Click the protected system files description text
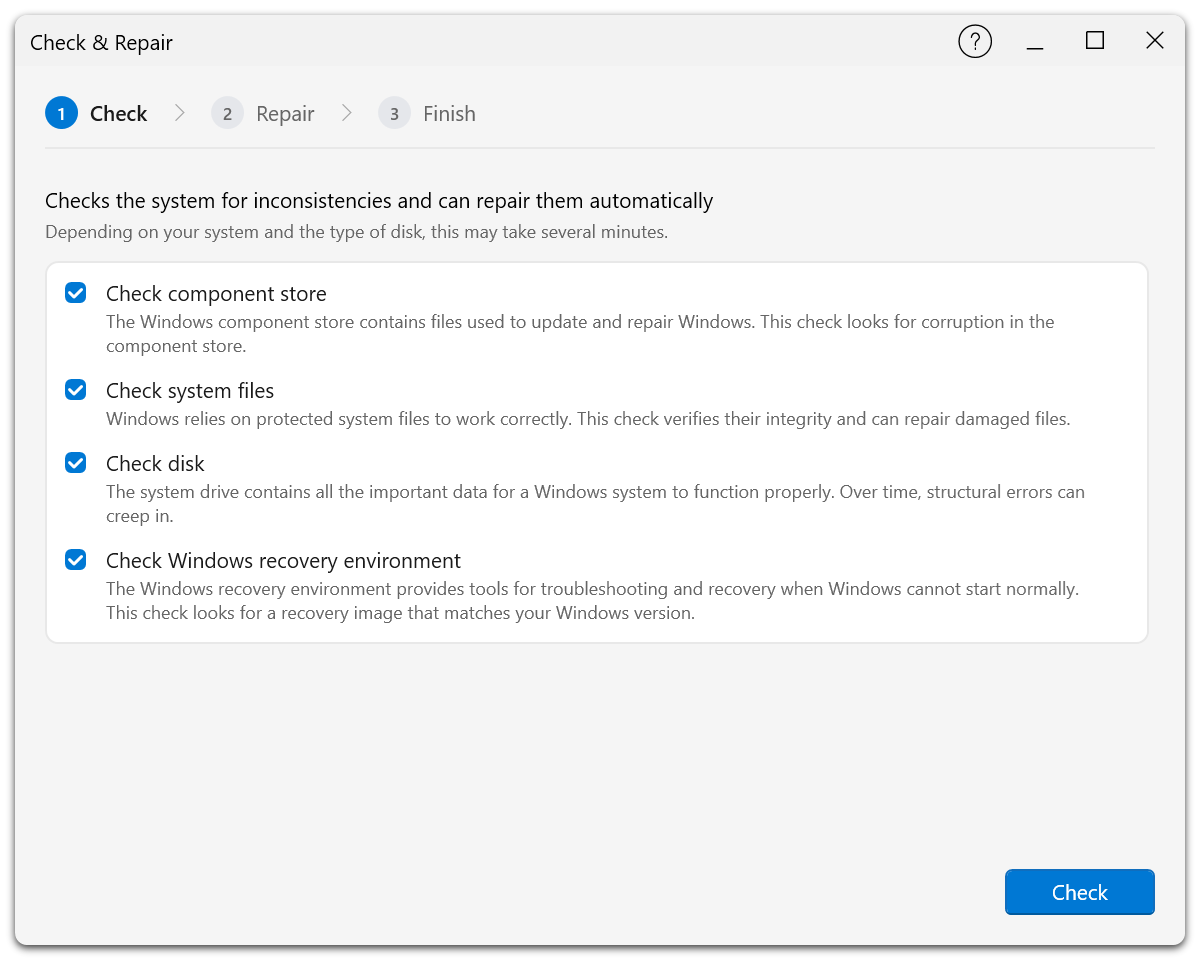The width and height of the screenshot is (1200, 960). tap(588, 419)
